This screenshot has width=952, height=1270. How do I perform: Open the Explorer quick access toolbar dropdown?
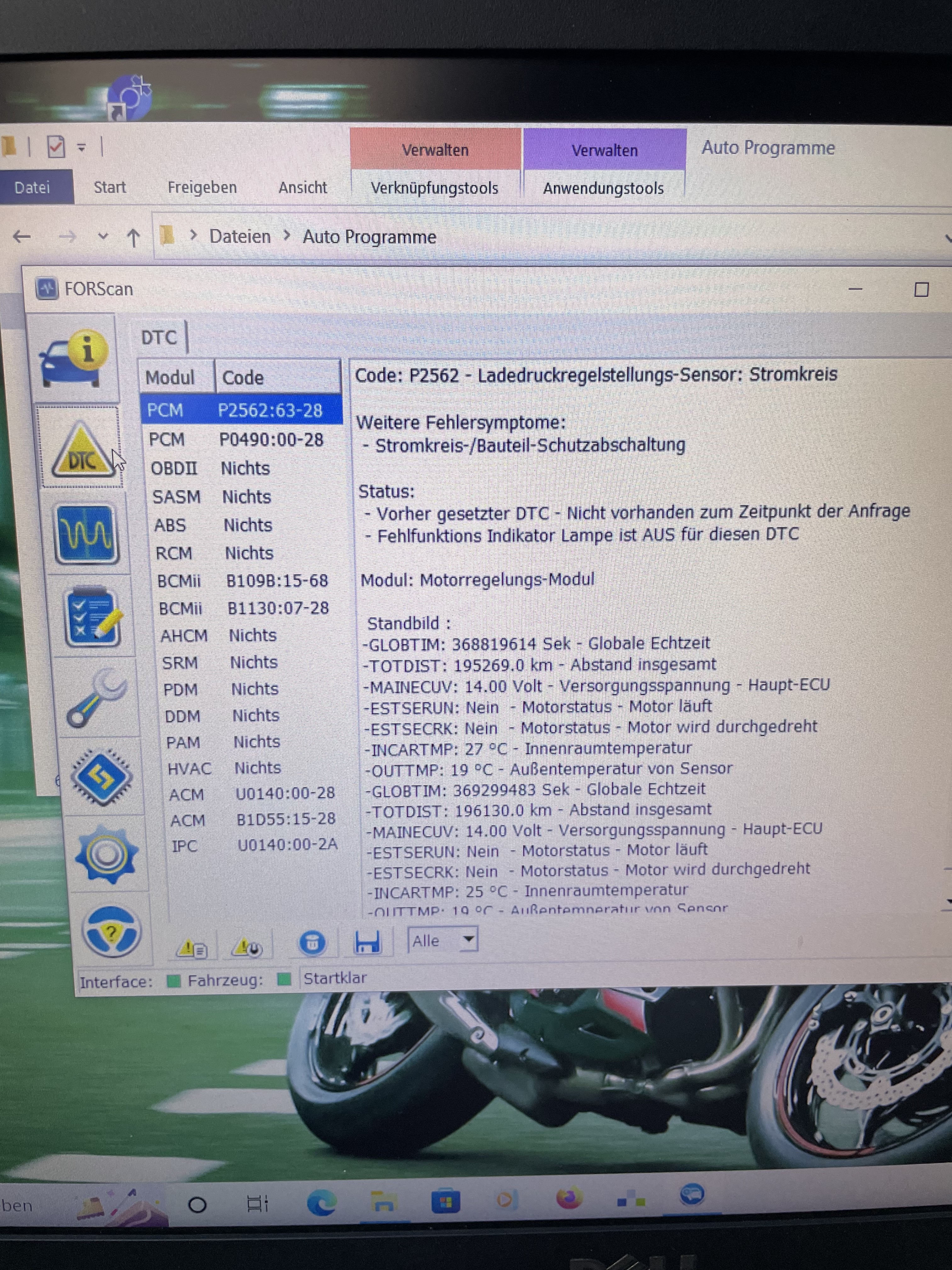click(82, 147)
